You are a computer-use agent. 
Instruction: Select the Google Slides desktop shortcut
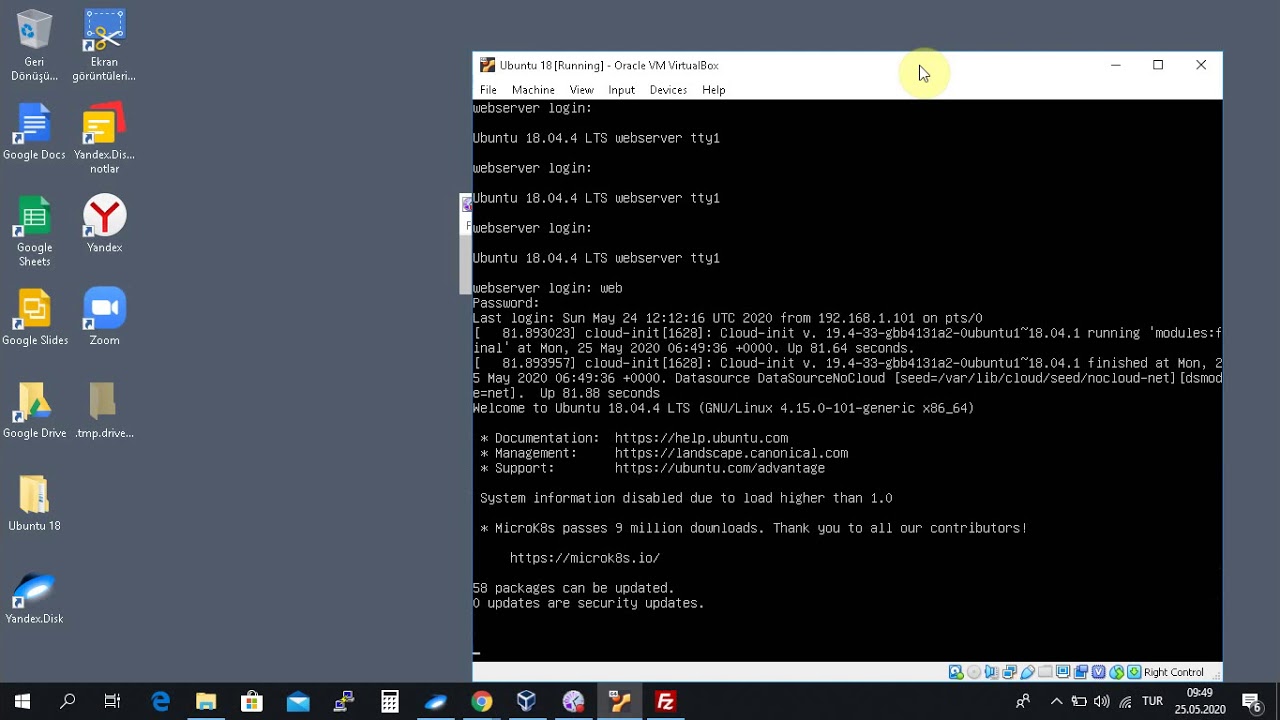(34, 318)
